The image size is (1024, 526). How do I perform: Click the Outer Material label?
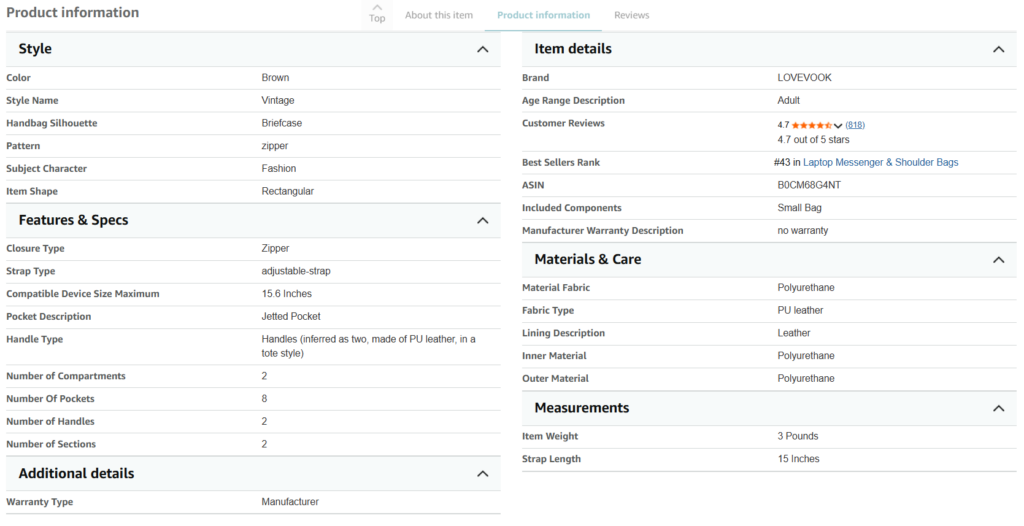555,378
